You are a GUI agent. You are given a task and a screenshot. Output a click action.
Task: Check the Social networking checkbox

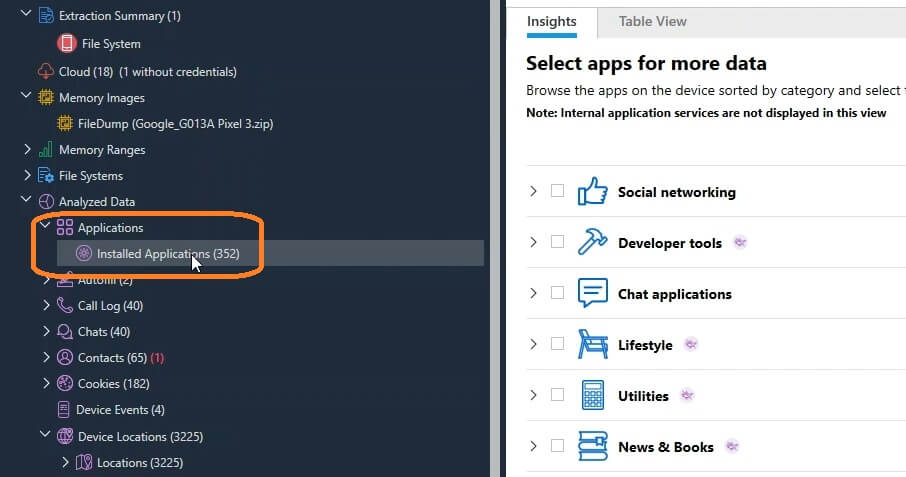click(x=557, y=191)
